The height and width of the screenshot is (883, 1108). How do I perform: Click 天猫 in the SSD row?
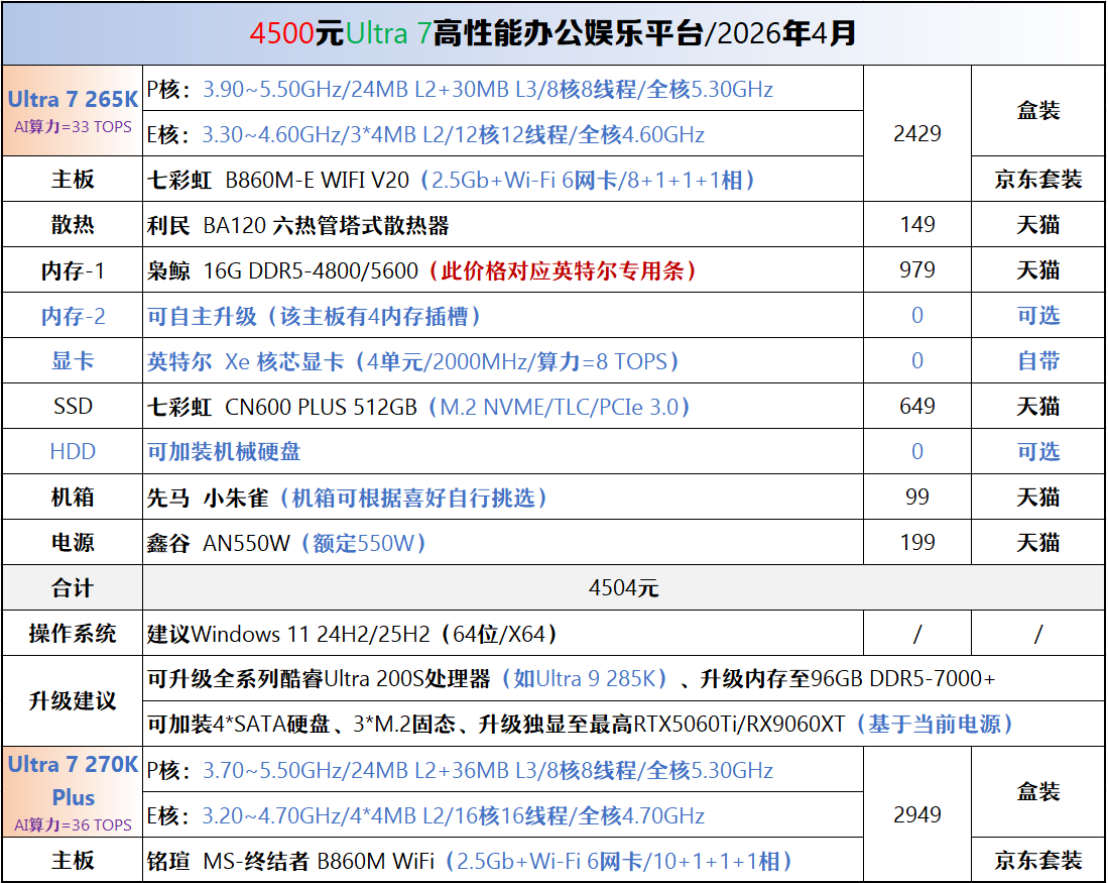(1038, 406)
